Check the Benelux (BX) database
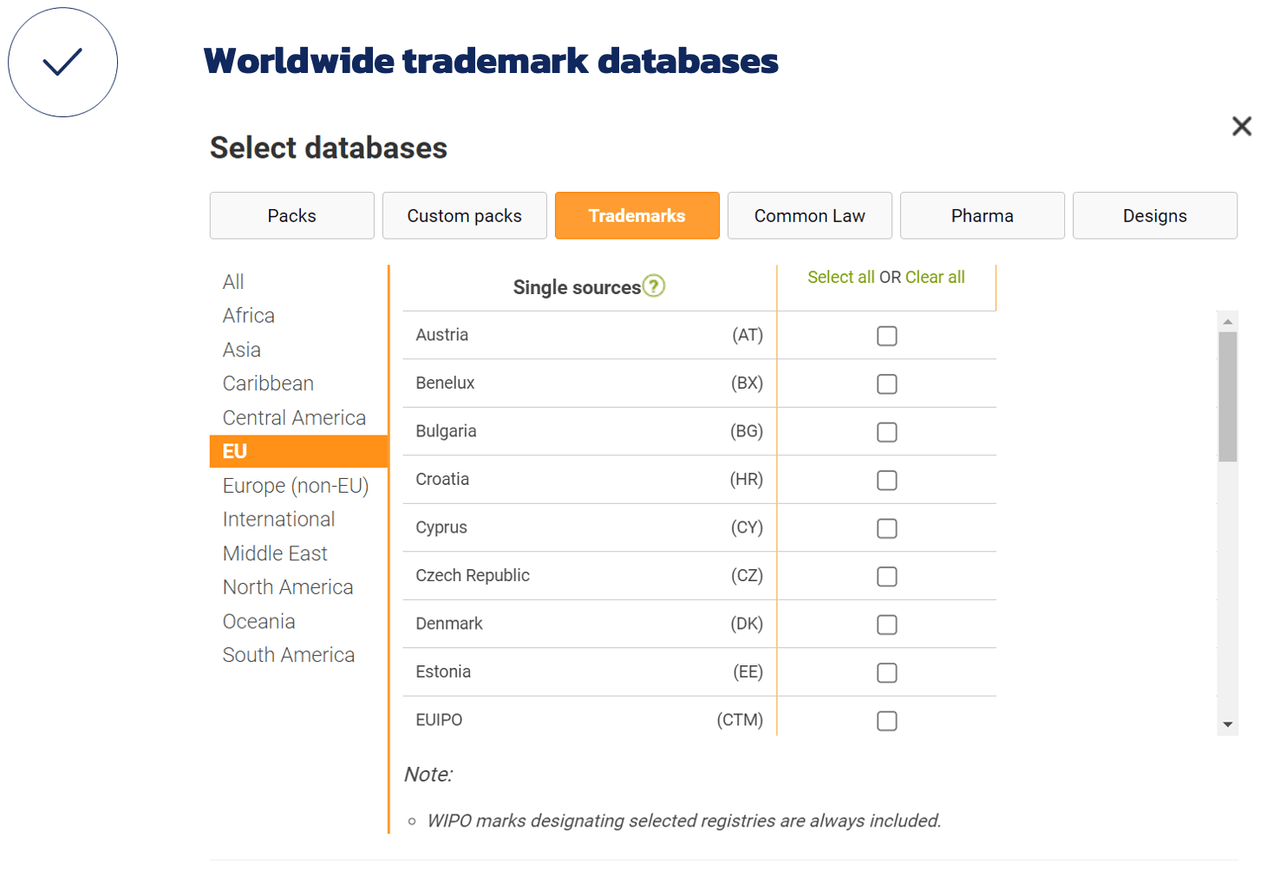1280x871 pixels. point(886,384)
